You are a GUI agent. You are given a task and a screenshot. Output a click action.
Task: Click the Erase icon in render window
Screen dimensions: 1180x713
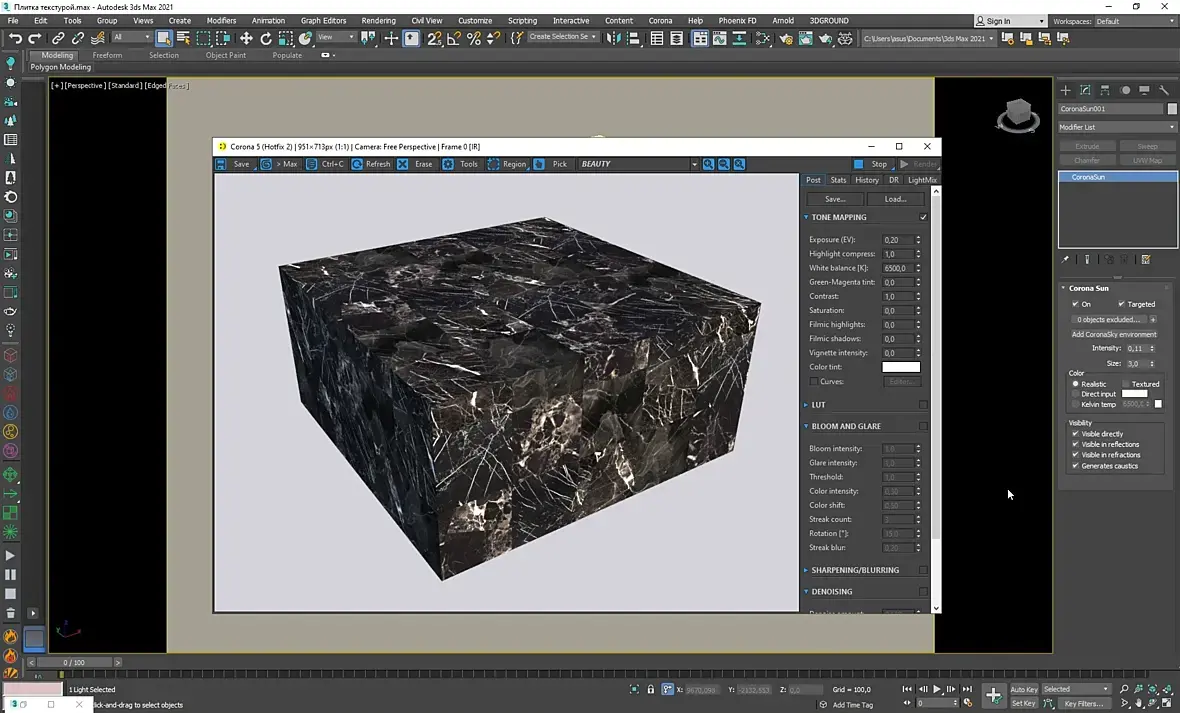point(403,164)
